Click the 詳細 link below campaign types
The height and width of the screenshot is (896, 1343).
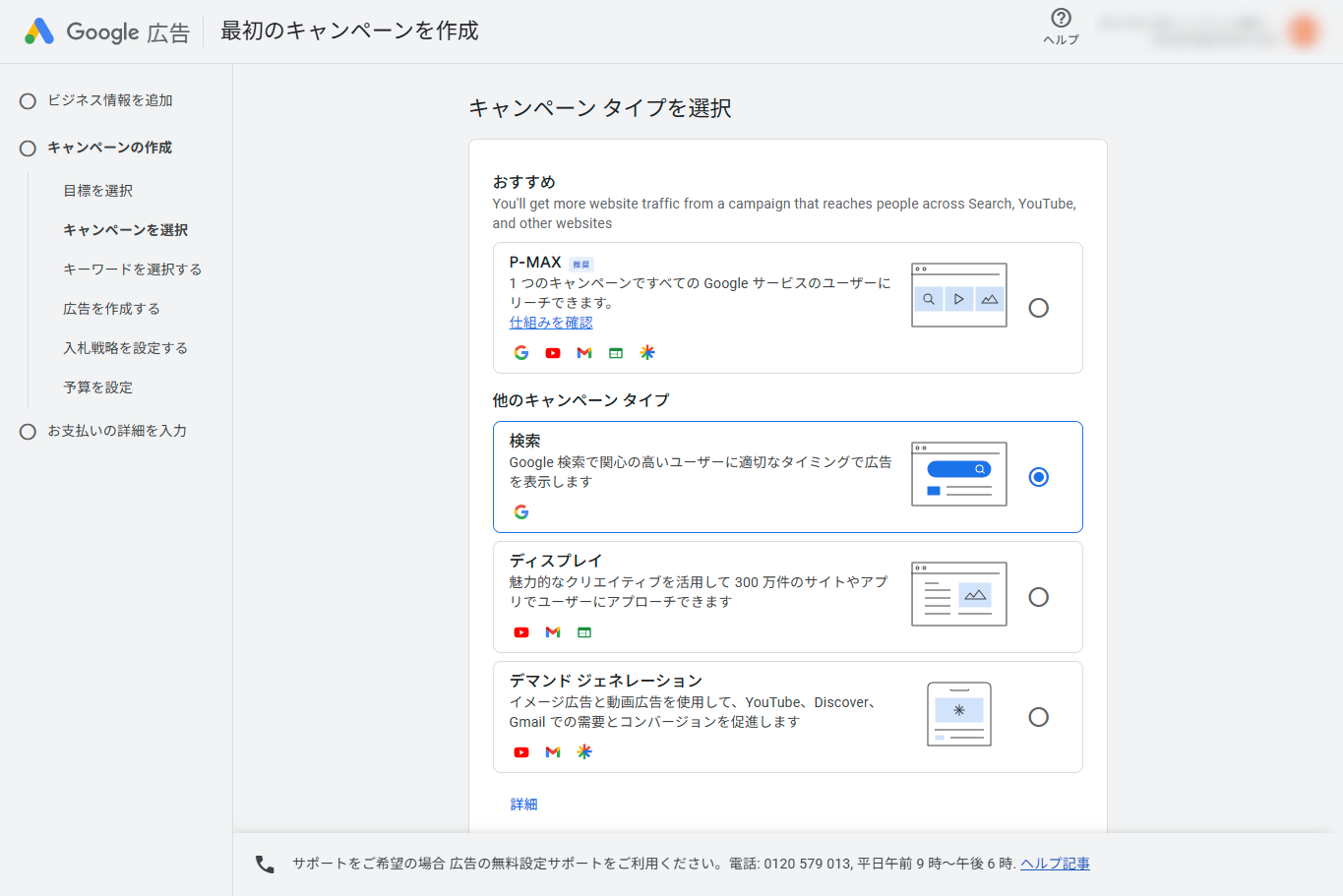click(x=523, y=804)
